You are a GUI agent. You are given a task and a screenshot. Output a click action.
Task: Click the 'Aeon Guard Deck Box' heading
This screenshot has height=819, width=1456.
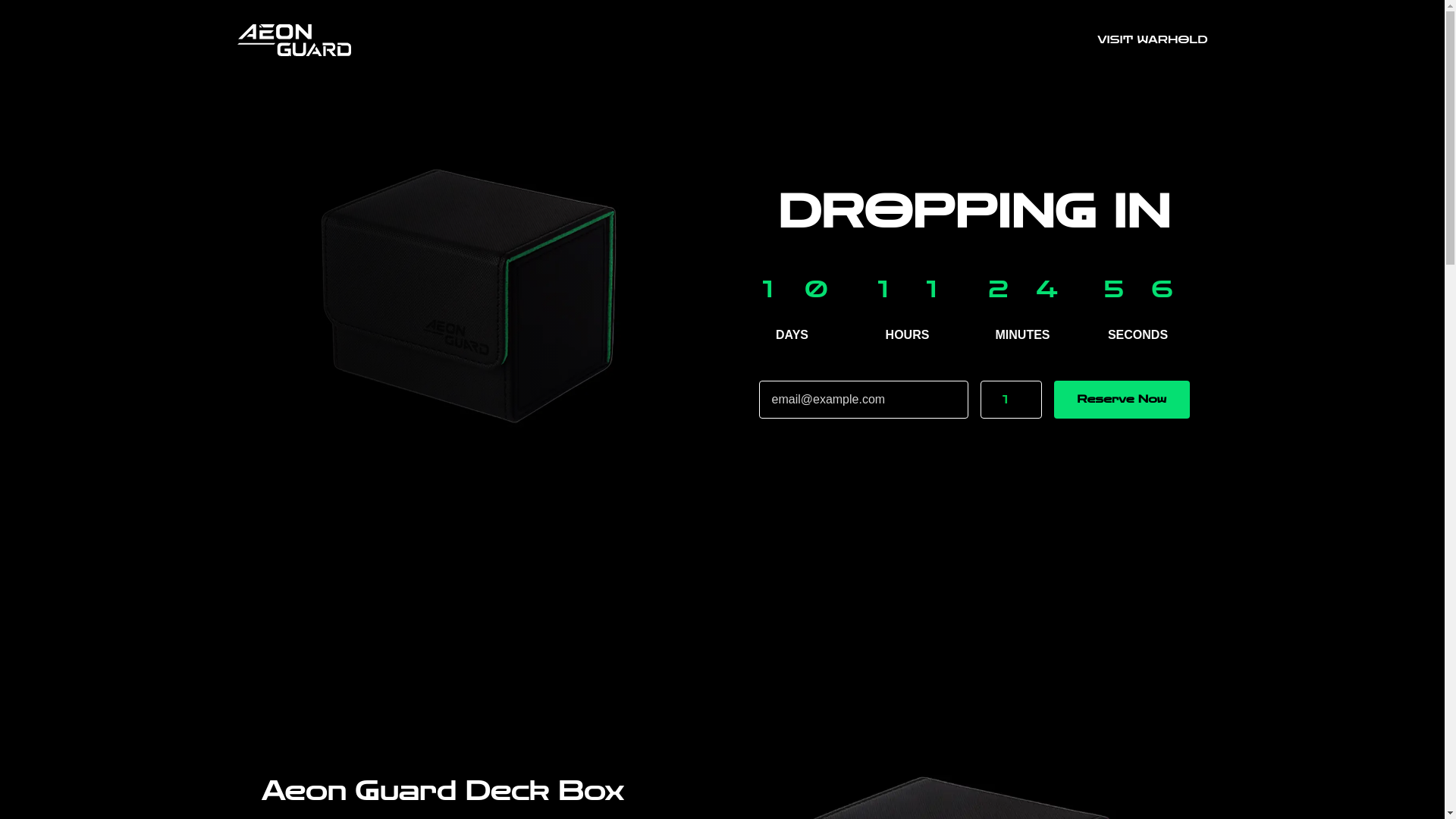click(x=443, y=791)
